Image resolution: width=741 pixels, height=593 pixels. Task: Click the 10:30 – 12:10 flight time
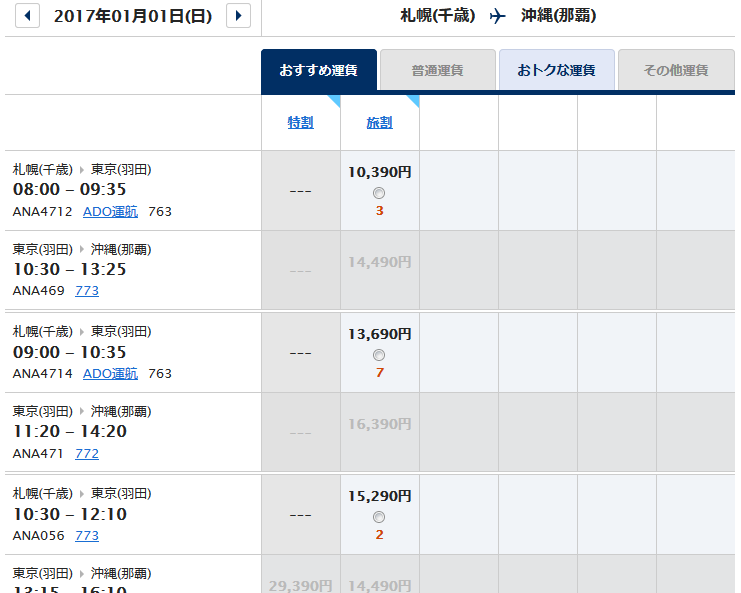(69, 514)
